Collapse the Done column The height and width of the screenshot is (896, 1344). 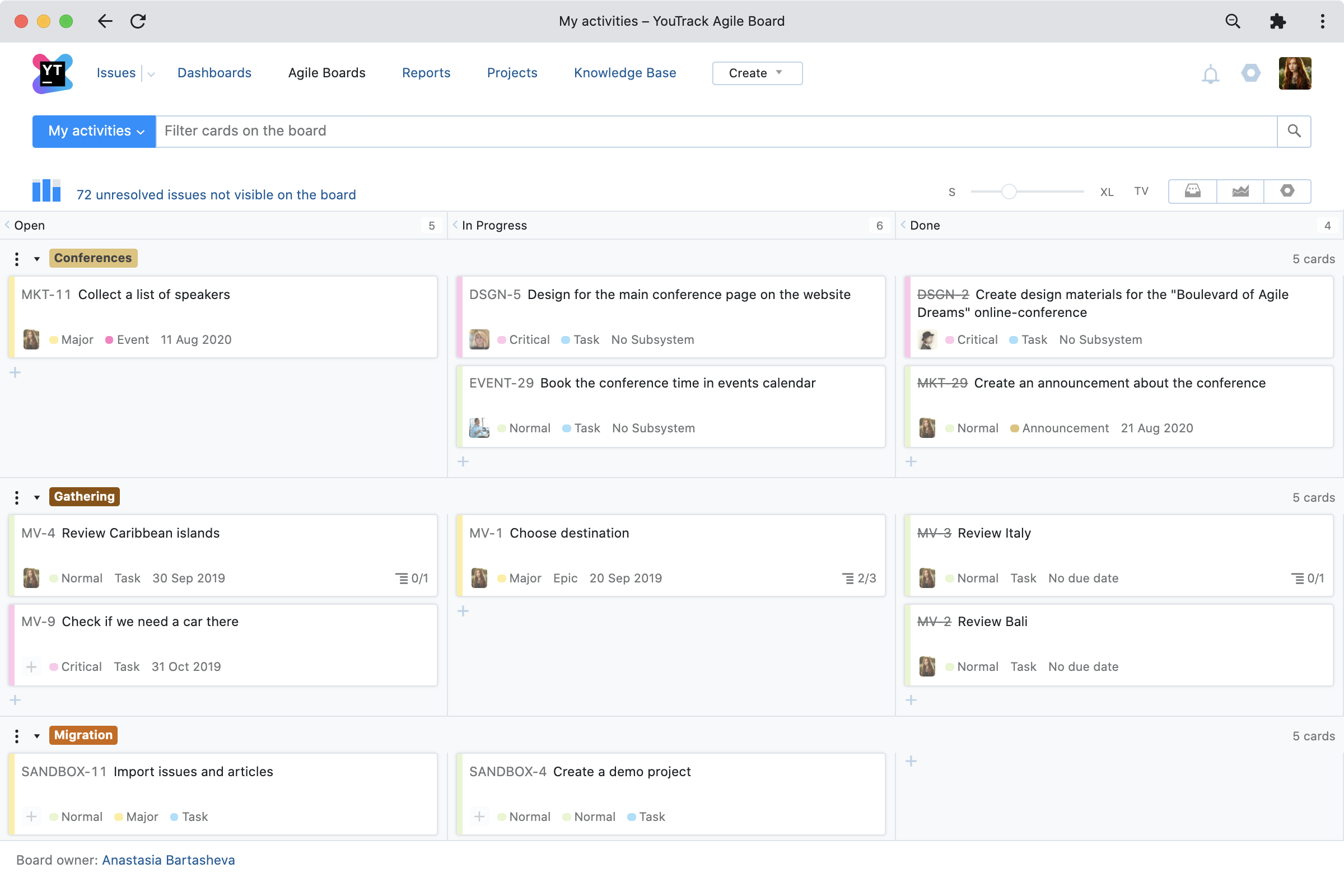point(903,225)
